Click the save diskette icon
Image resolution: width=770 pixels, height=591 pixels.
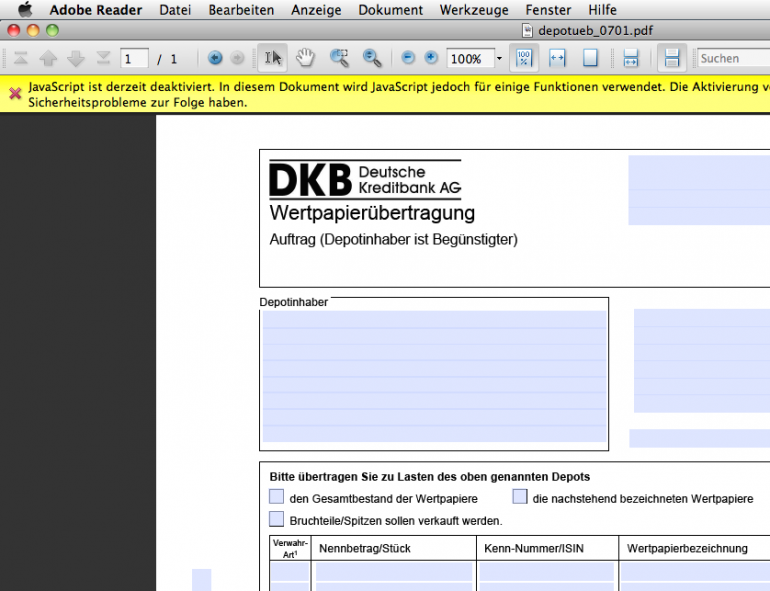[x=672, y=58]
